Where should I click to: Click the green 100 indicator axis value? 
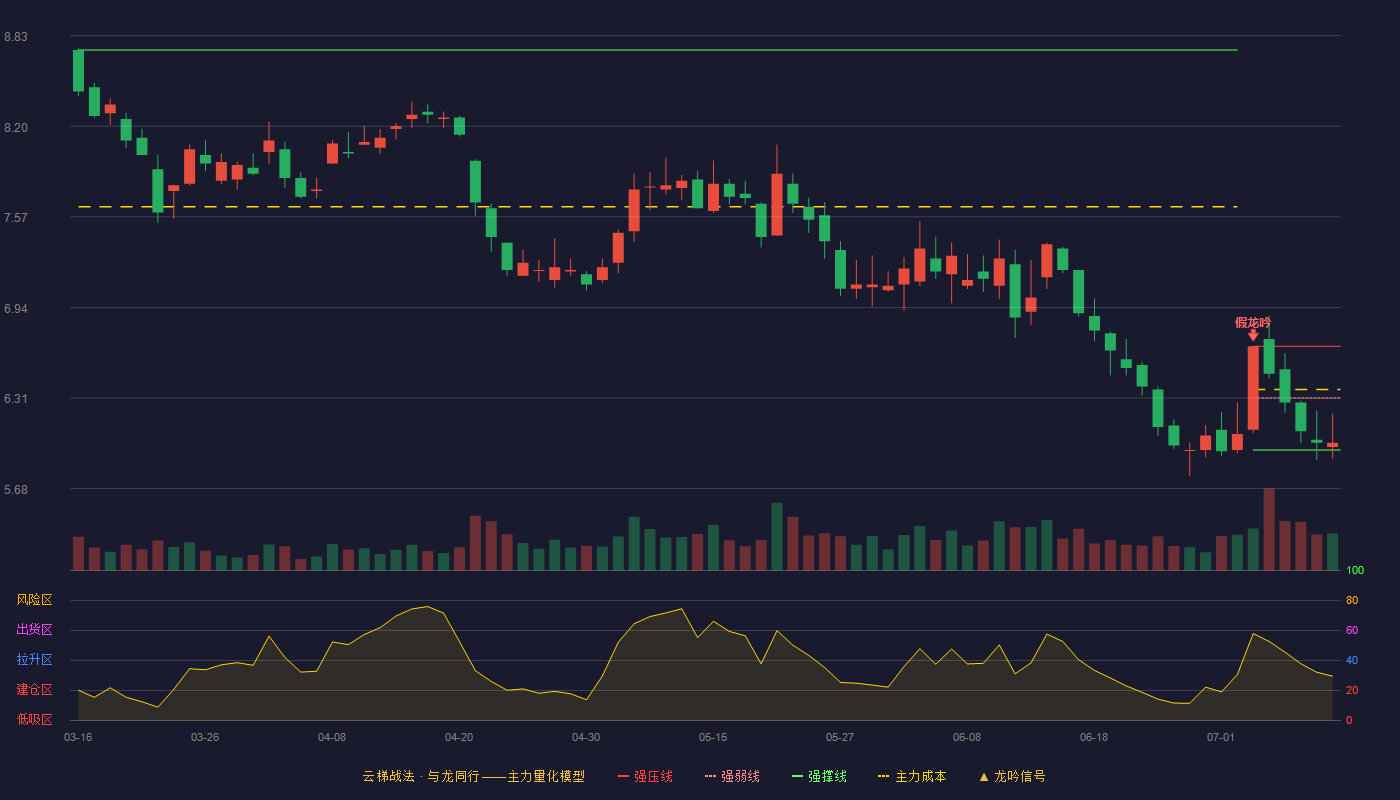[x=1355, y=571]
